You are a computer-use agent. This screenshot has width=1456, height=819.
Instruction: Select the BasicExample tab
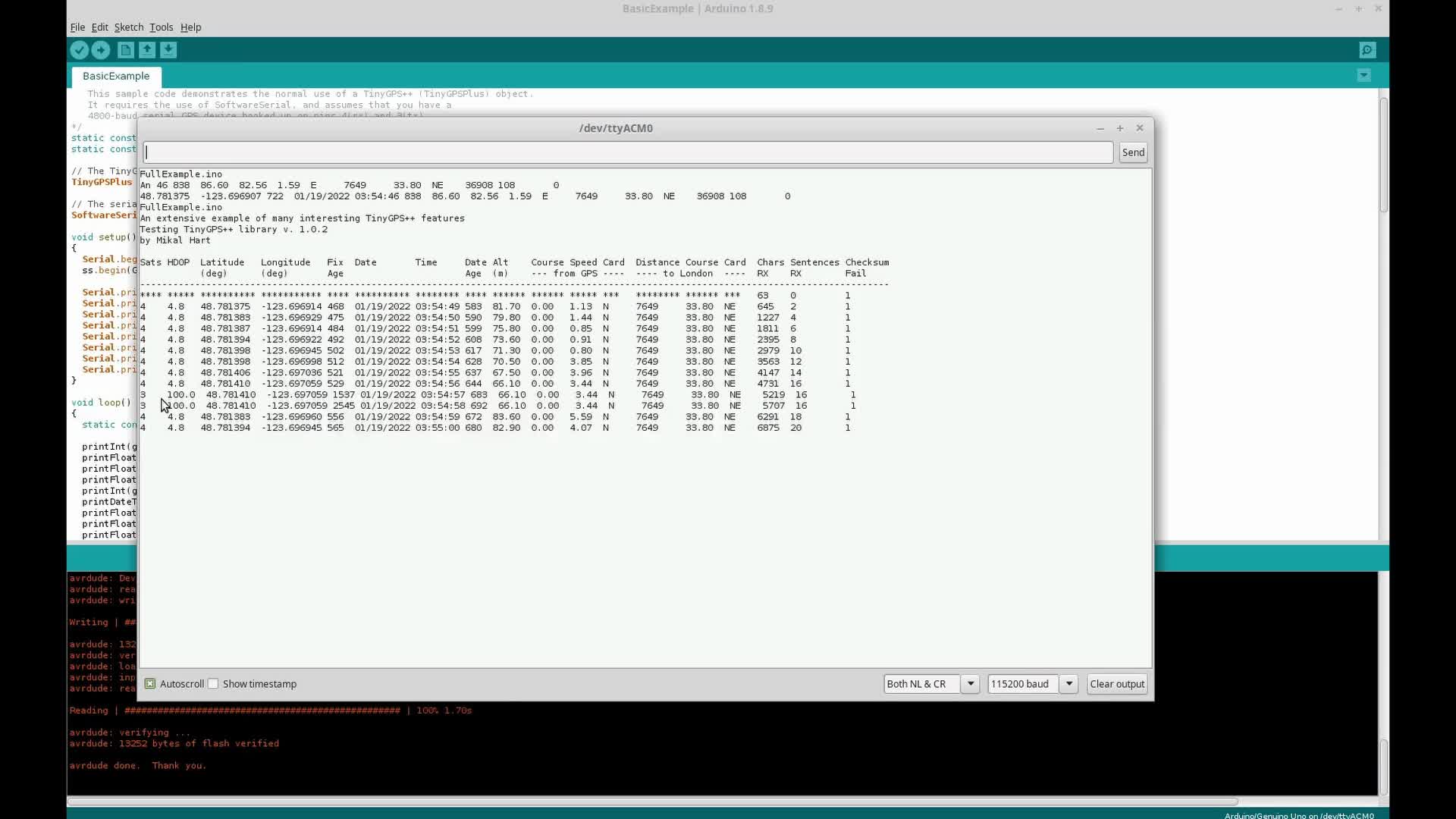[x=116, y=76]
